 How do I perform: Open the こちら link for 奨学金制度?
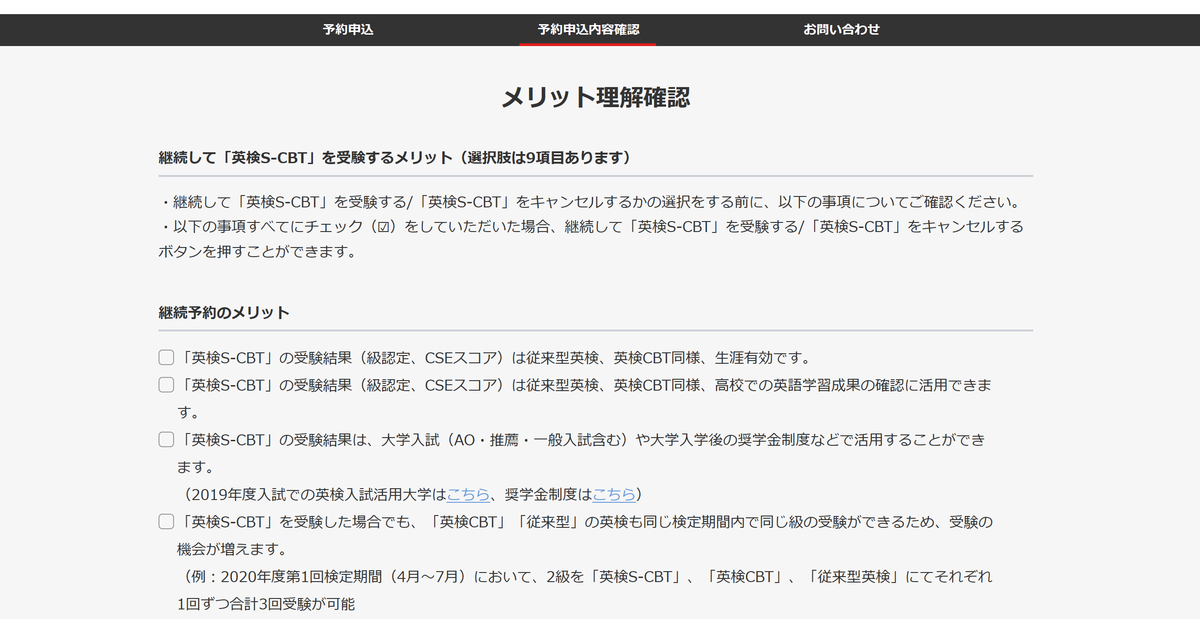[x=614, y=494]
